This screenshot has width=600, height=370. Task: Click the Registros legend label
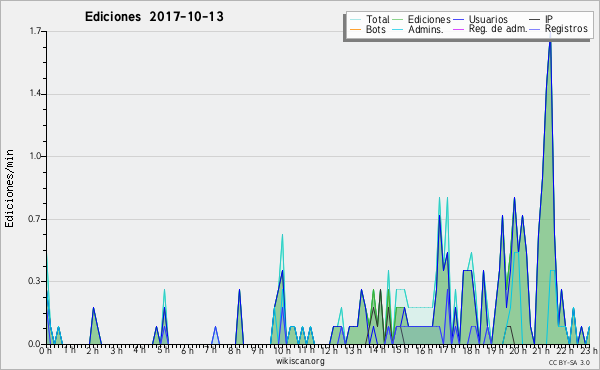tap(566, 29)
